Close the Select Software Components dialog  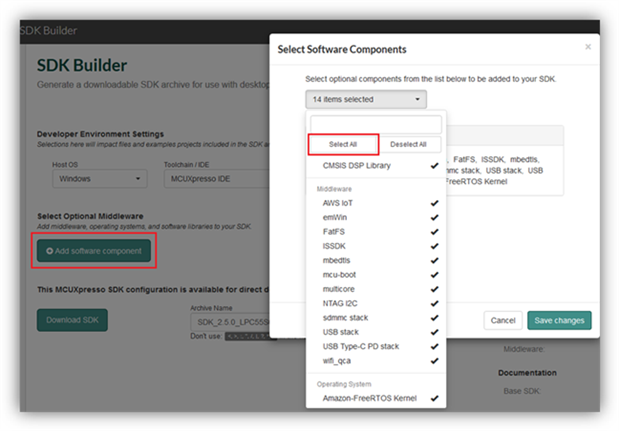[x=588, y=47]
